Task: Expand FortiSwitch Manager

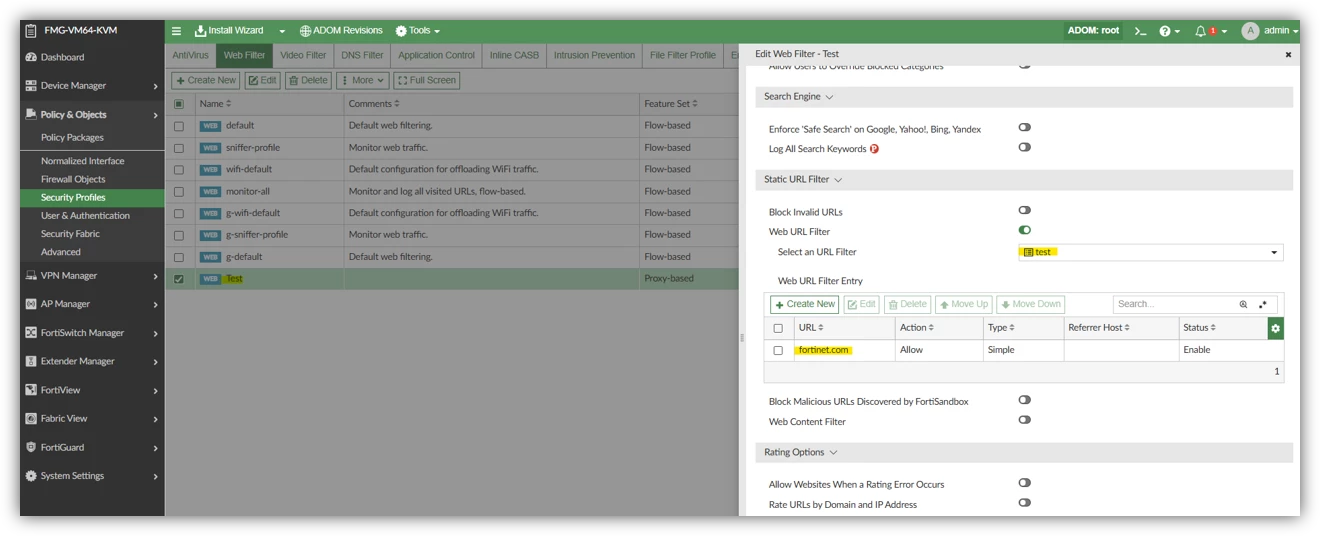Action: pyautogui.click(x=92, y=333)
